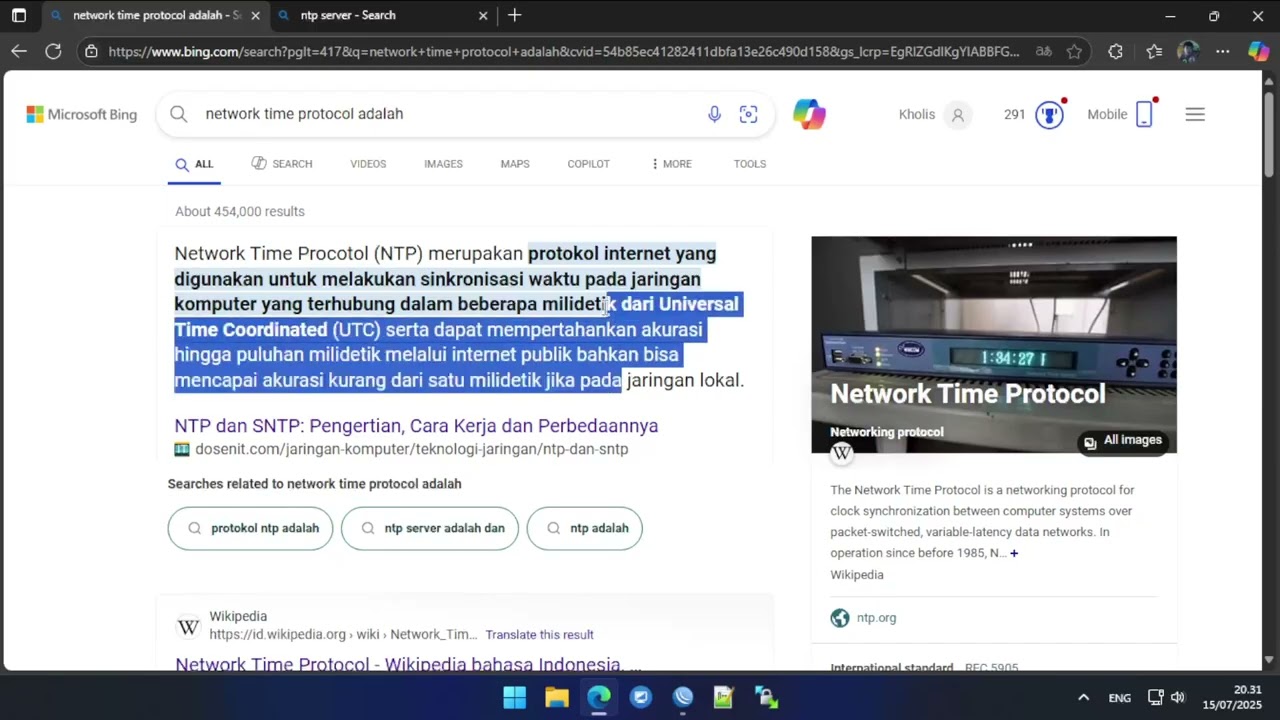This screenshot has width=1280, height=720.
Task: Open Bing hamburger settings menu
Action: pyautogui.click(x=1195, y=114)
